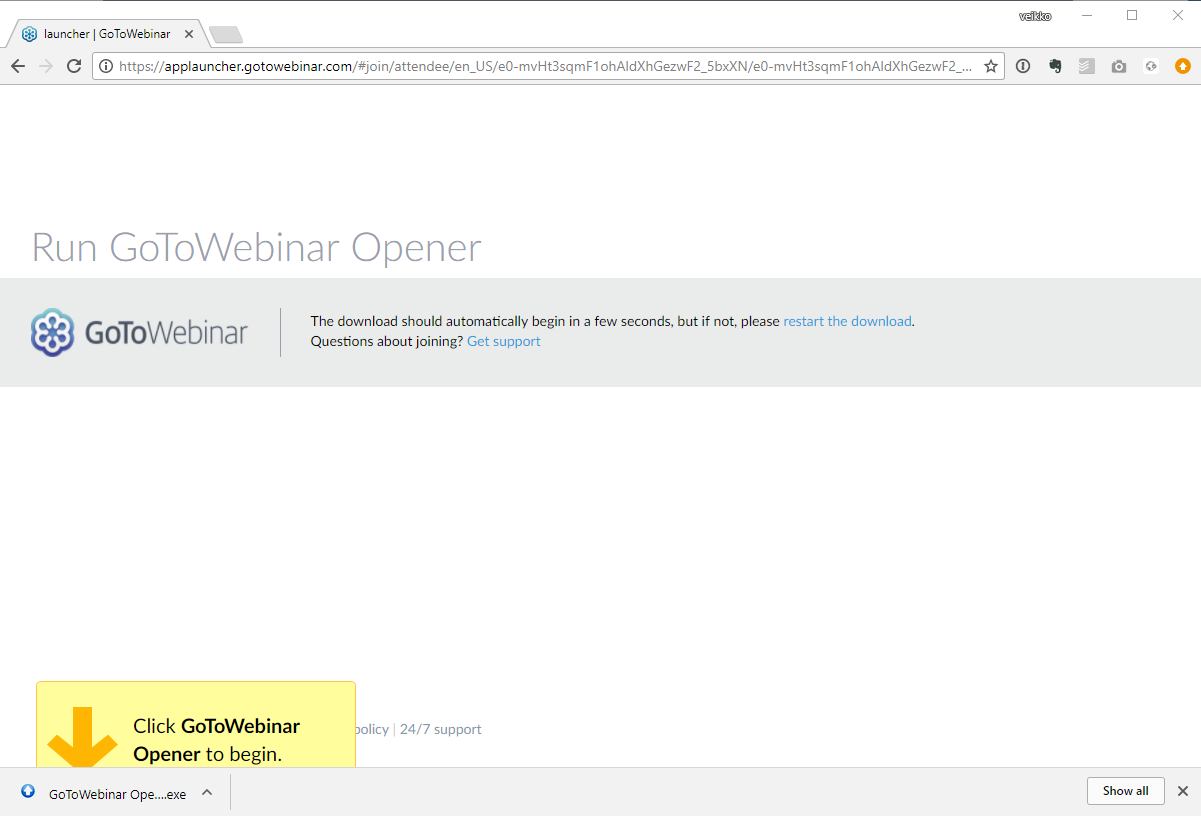Open the stacked-layers extension icon
The width and height of the screenshot is (1201, 816).
coord(1086,66)
